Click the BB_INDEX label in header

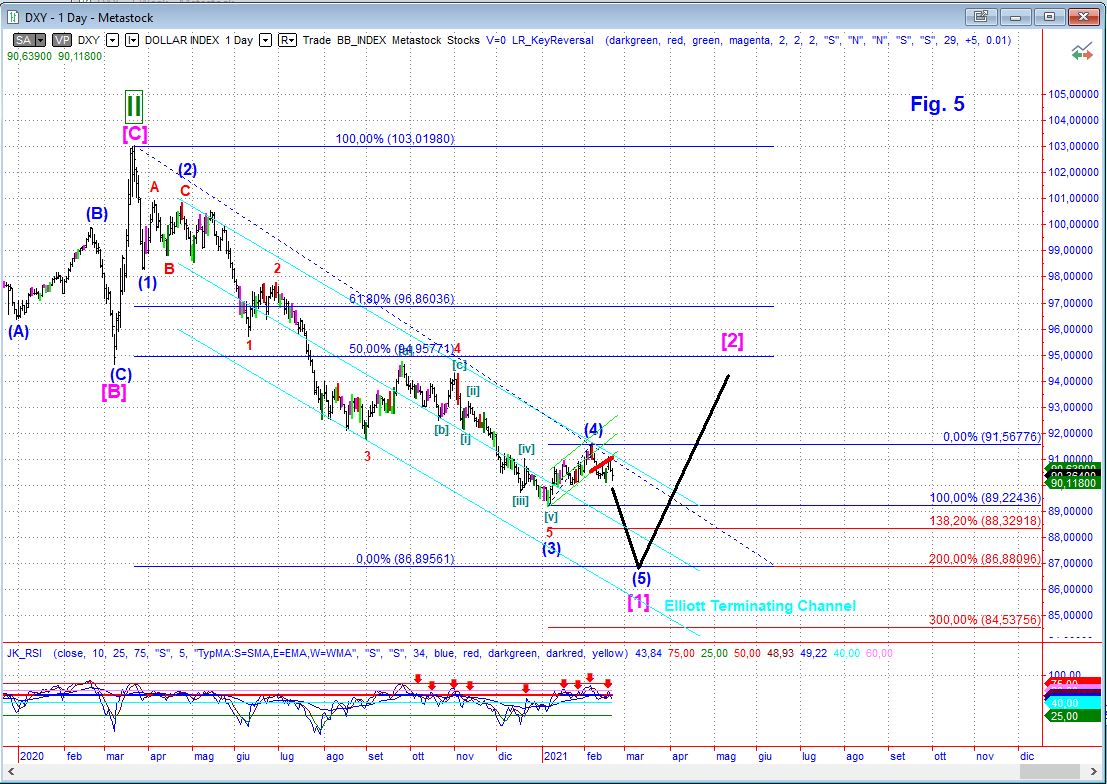359,40
